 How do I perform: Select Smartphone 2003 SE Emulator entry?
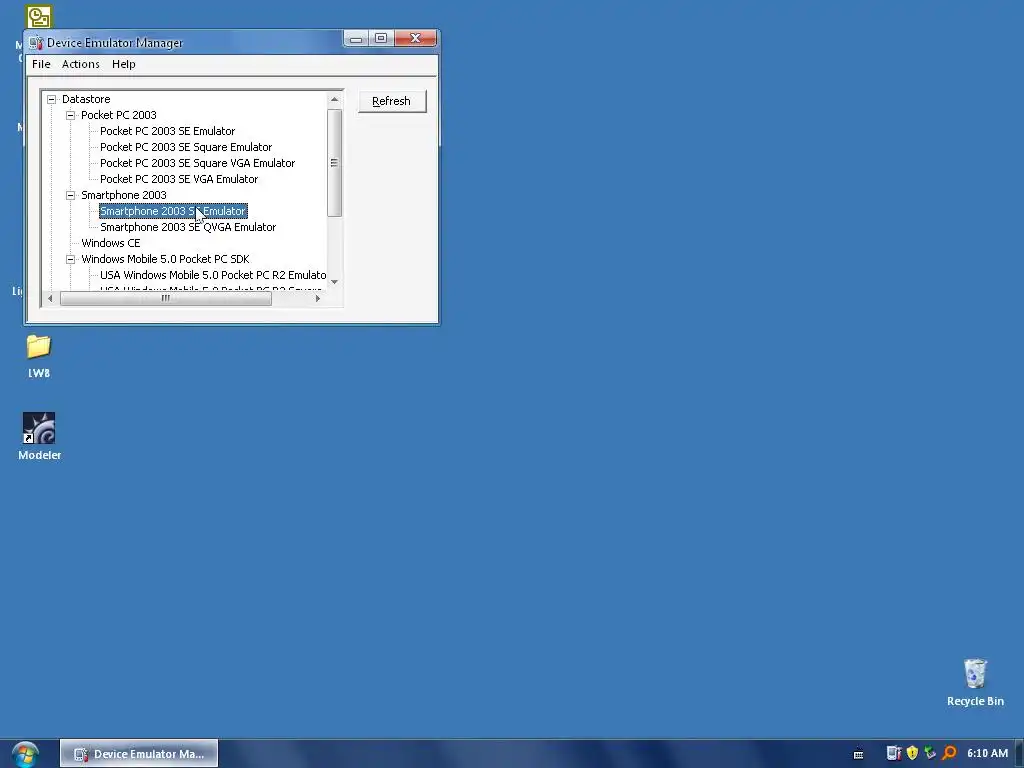pyautogui.click(x=173, y=211)
